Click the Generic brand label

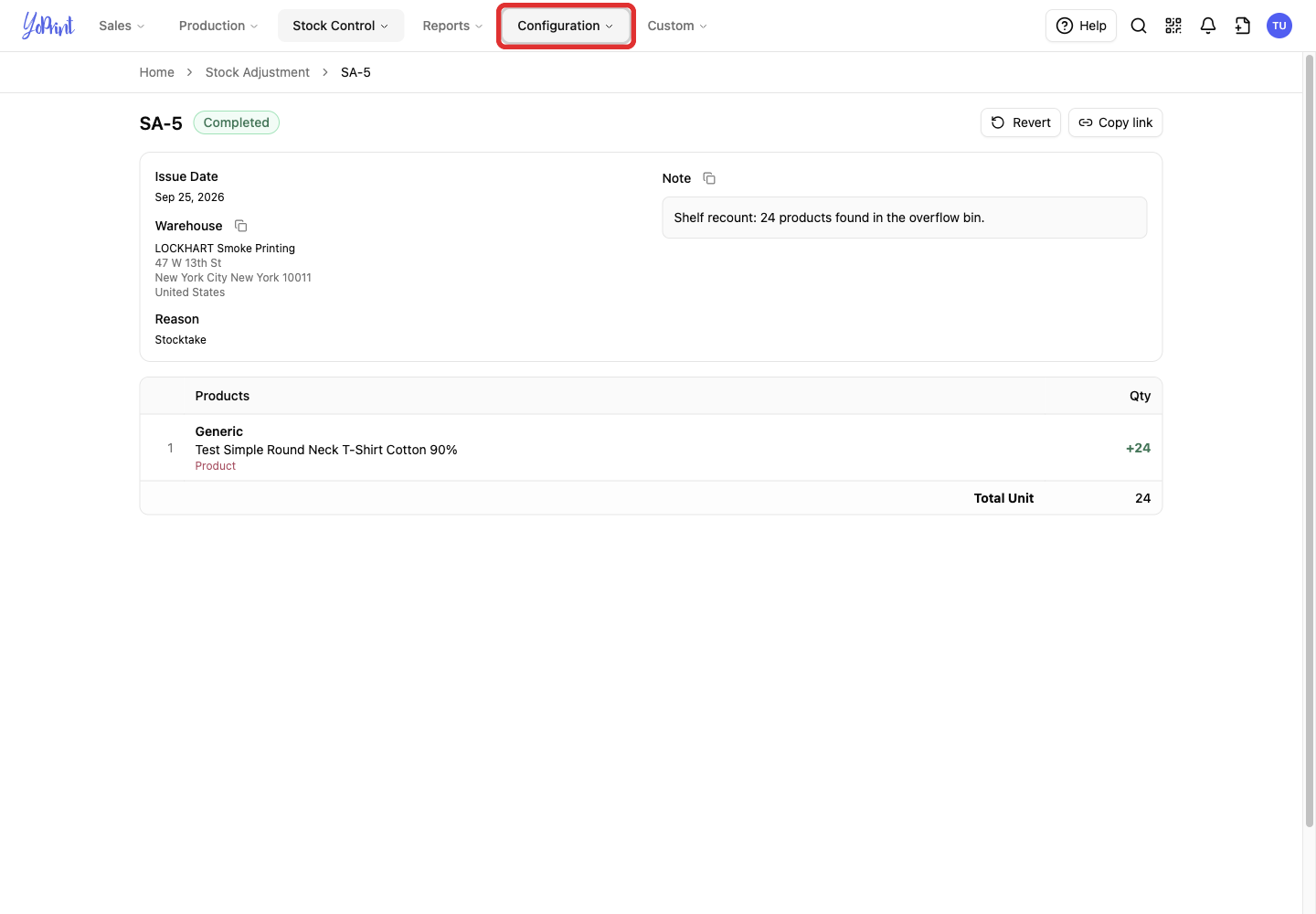pyautogui.click(x=219, y=431)
